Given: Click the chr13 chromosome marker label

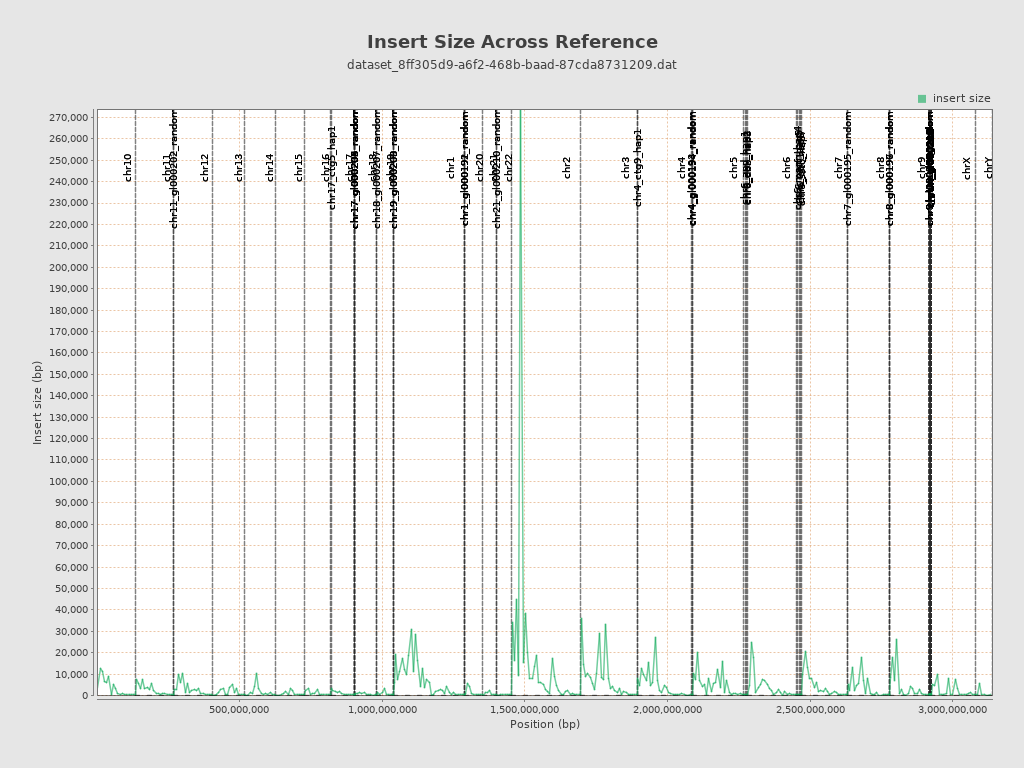Looking at the screenshot, I should click(239, 167).
